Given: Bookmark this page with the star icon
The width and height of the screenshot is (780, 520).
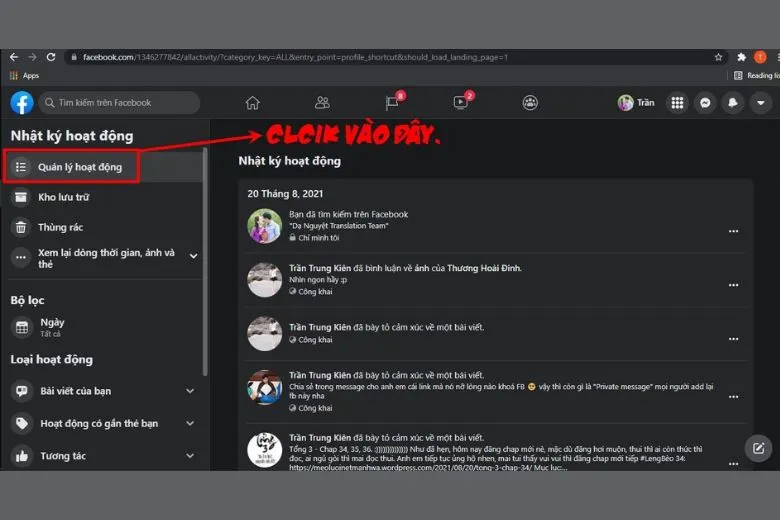Looking at the screenshot, I should pos(718,57).
